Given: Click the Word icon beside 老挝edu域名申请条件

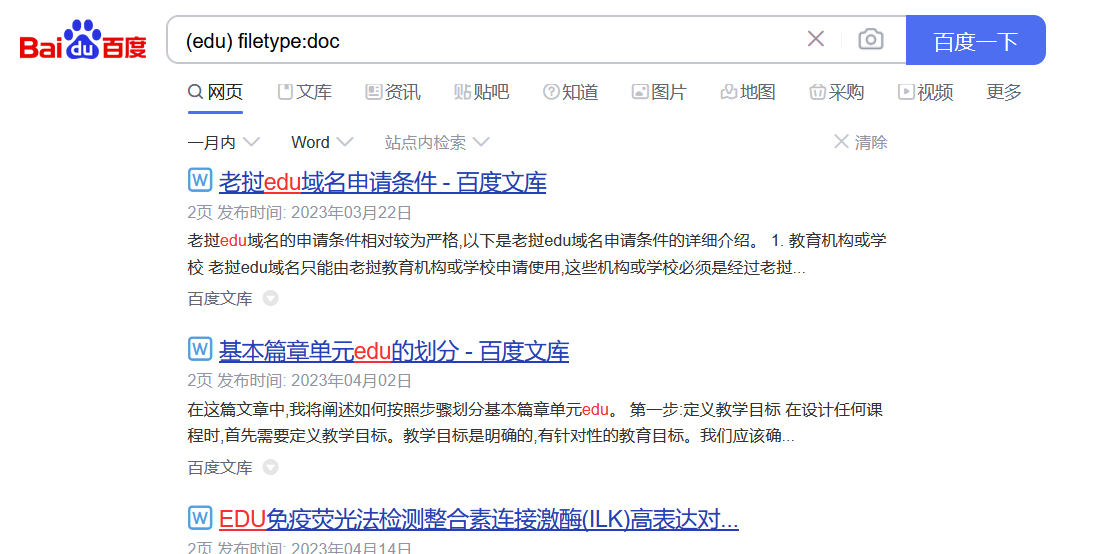Looking at the screenshot, I should tap(200, 181).
